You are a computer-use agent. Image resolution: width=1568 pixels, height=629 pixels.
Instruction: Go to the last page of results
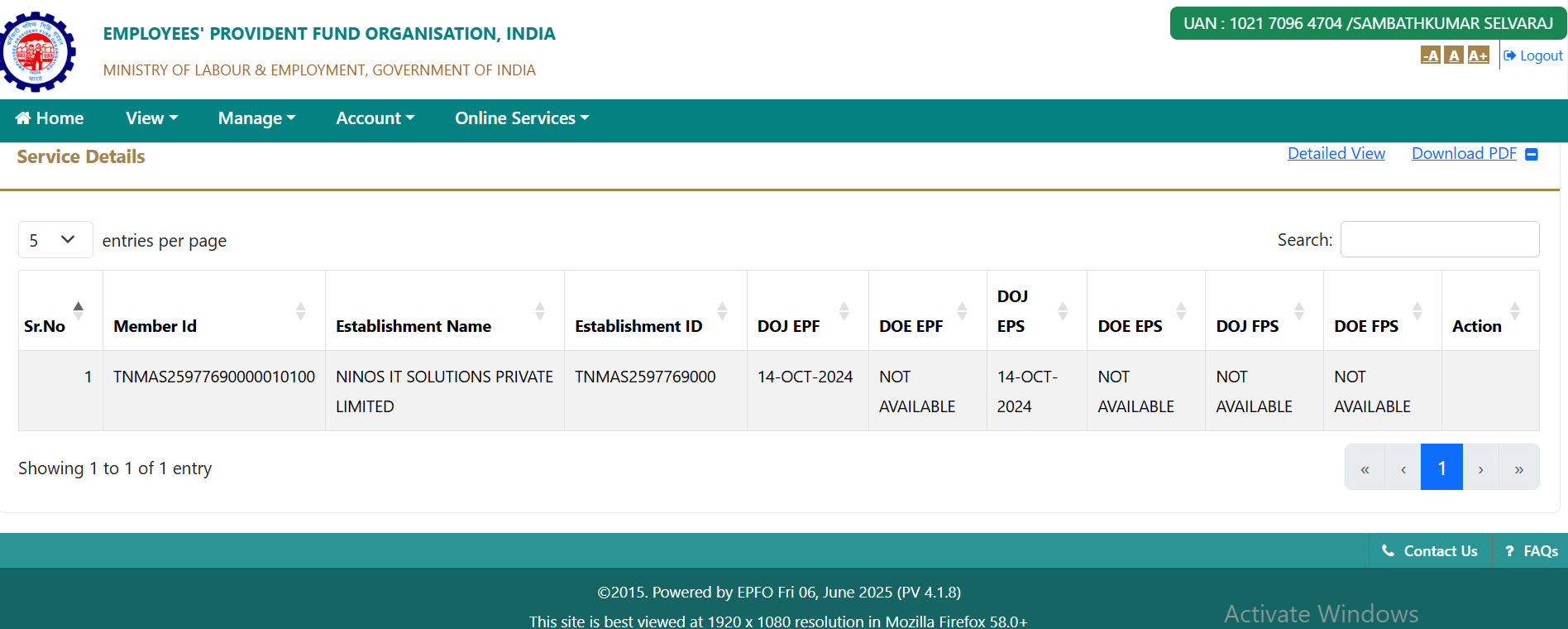point(1518,468)
